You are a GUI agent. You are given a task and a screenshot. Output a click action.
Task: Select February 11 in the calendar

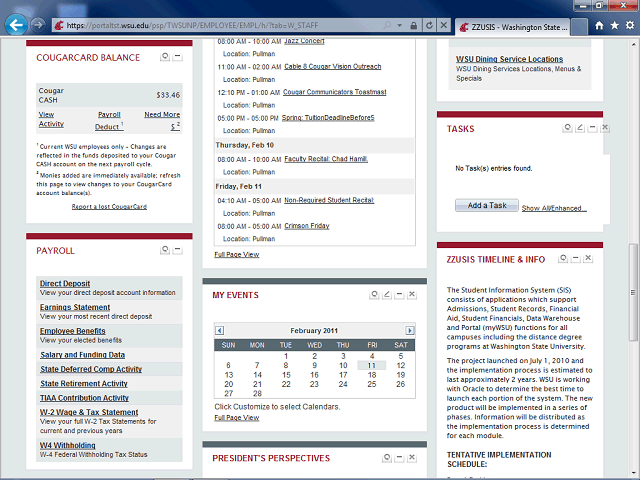point(371,365)
